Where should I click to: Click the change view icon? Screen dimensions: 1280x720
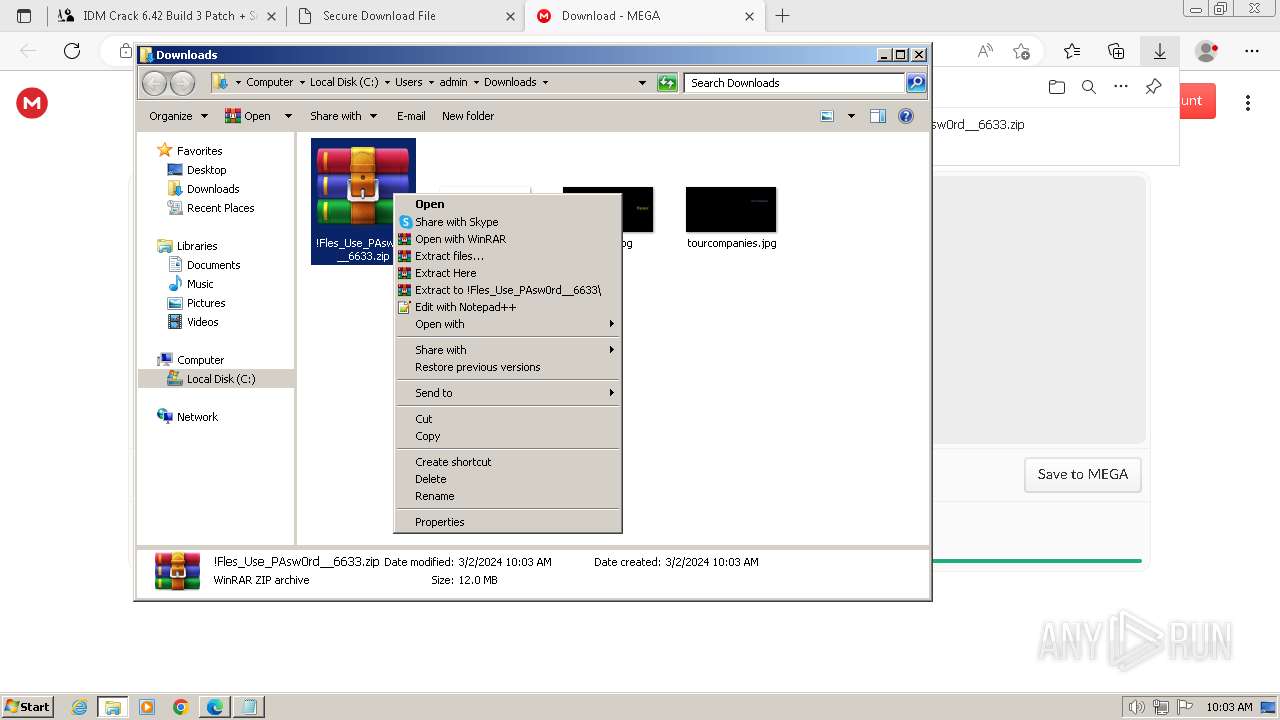tap(827, 116)
